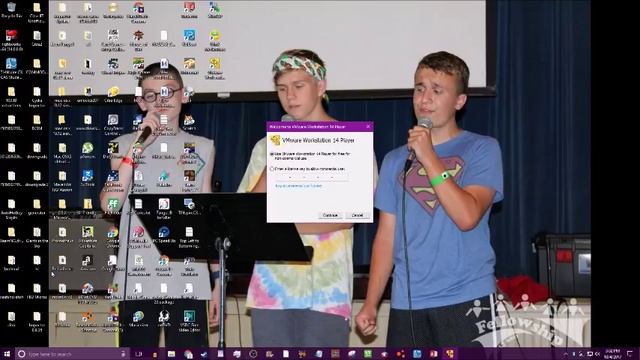Image resolution: width=640 pixels, height=360 pixels.
Task: Close the VMware Workstation 14 Player dialog
Action: click(x=368, y=127)
